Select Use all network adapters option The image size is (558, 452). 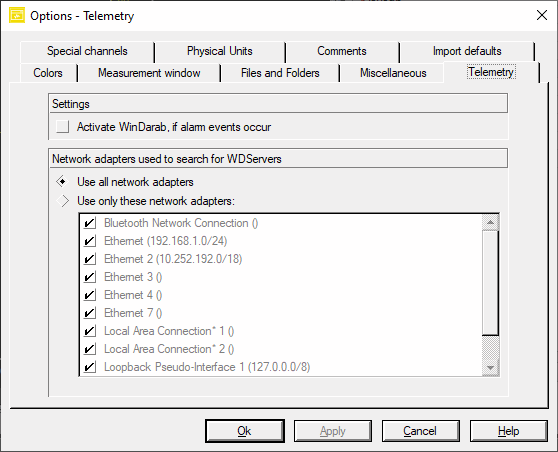coord(63,182)
